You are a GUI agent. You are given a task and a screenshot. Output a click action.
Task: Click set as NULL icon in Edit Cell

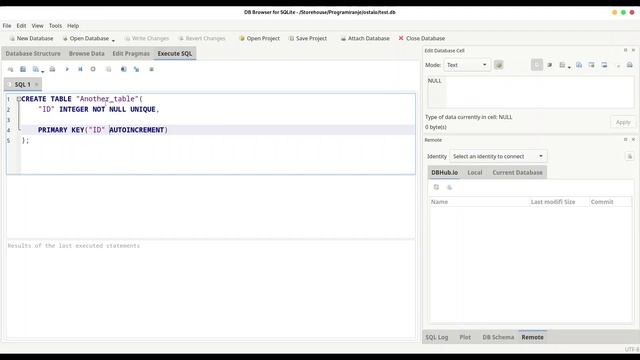pyautogui.click(x=604, y=65)
